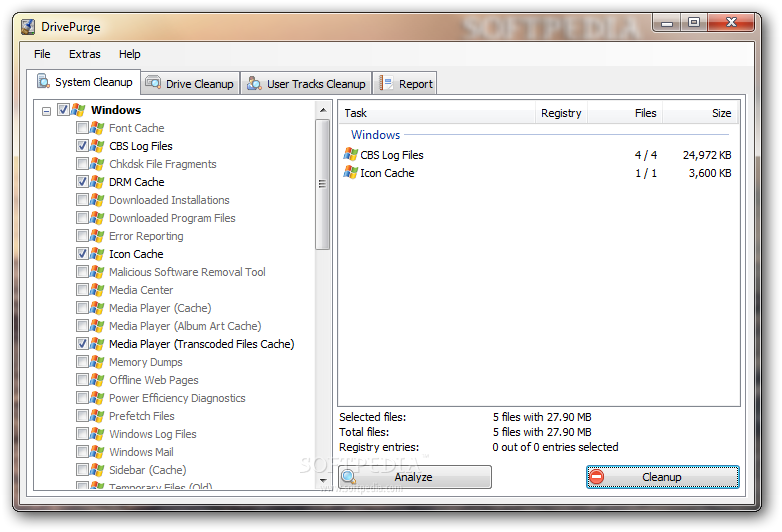Open the Extras menu
Viewport: 782px width, 532px height.
[x=84, y=54]
